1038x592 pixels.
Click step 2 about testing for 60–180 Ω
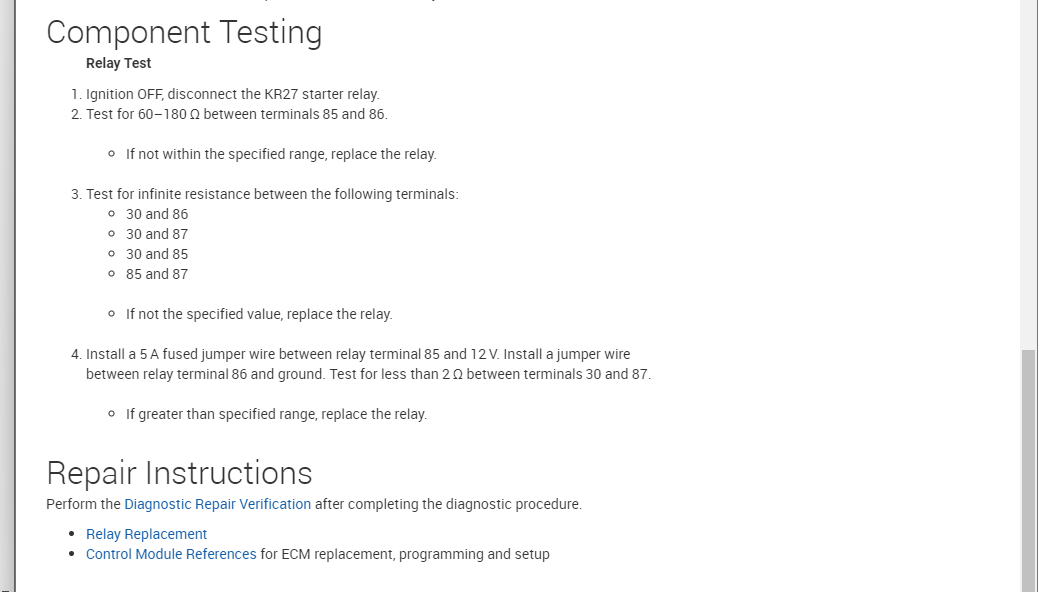[x=236, y=114]
